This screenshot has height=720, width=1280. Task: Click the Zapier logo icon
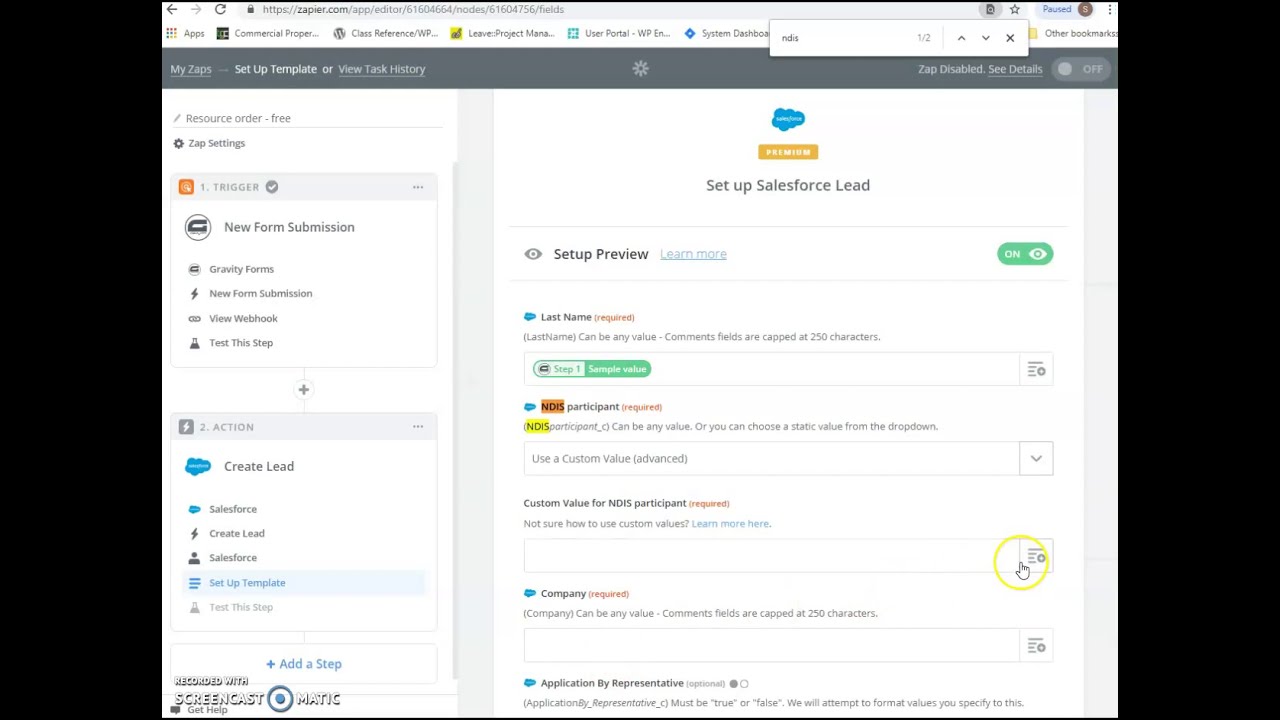tap(640, 68)
